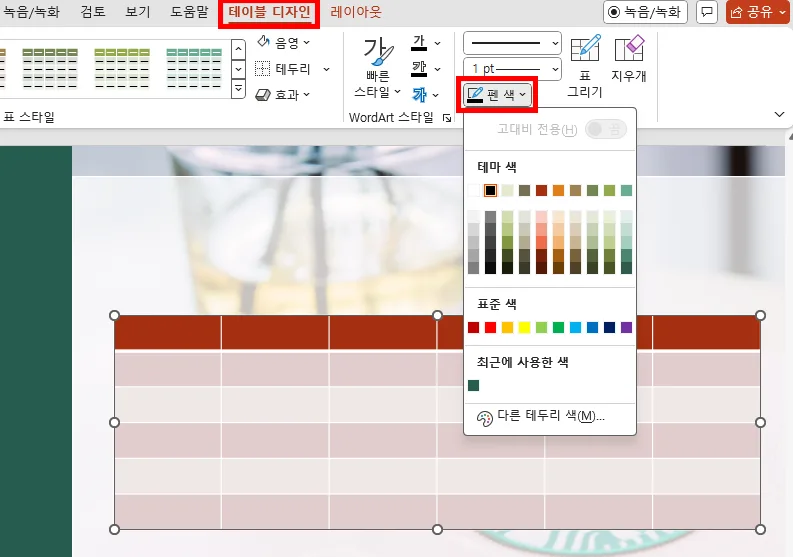Pick the recently used dark green swatch
793x557 pixels.
473,385
